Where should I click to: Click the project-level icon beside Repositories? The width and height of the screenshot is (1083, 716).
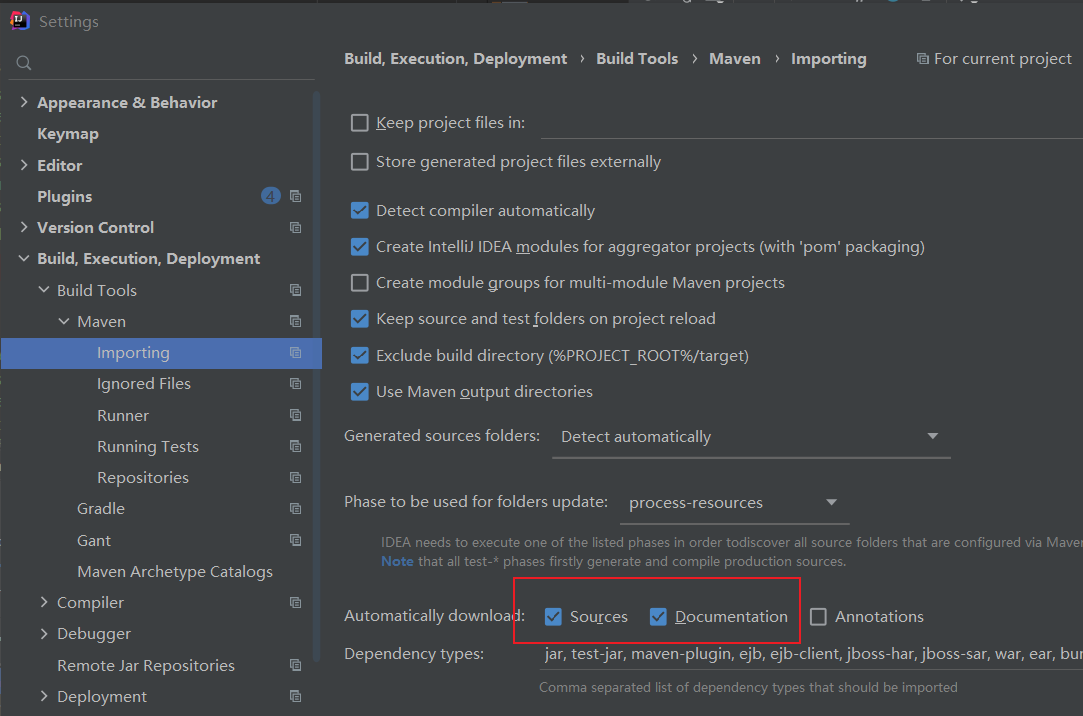pos(295,478)
